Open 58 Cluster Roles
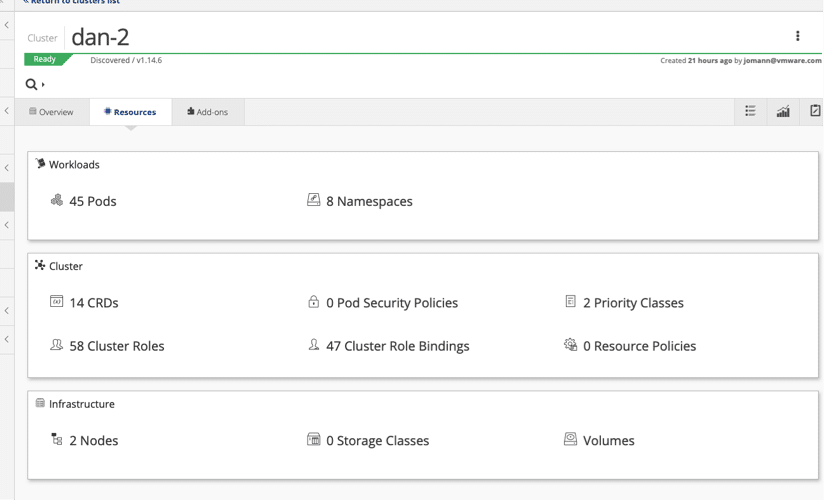The image size is (824, 500). pyautogui.click(x=116, y=346)
